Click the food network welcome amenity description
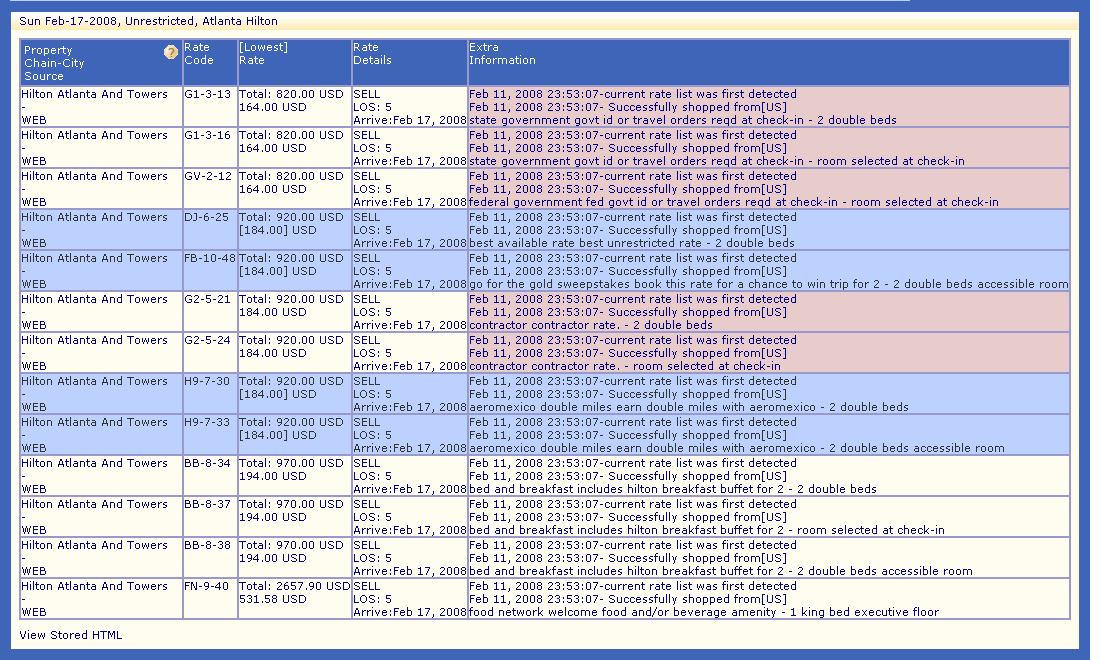Image resolution: width=1100 pixels, height=660 pixels. coord(704,613)
